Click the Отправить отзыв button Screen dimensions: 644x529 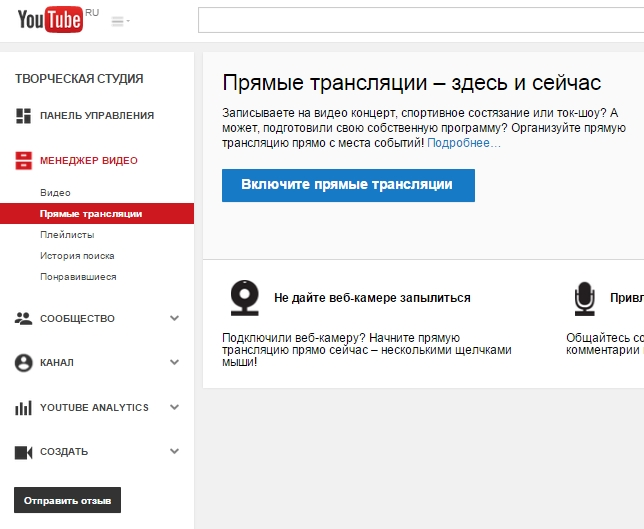pos(67,500)
